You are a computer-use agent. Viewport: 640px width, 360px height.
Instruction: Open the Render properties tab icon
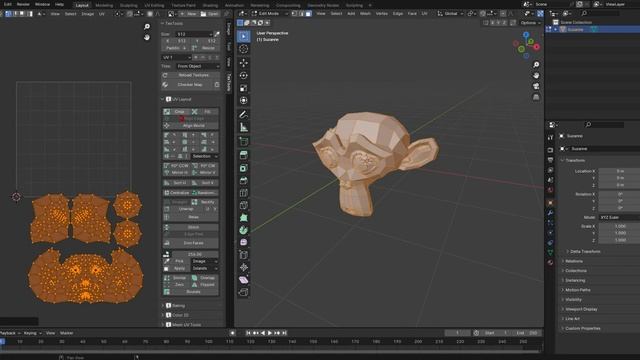[x=551, y=150]
